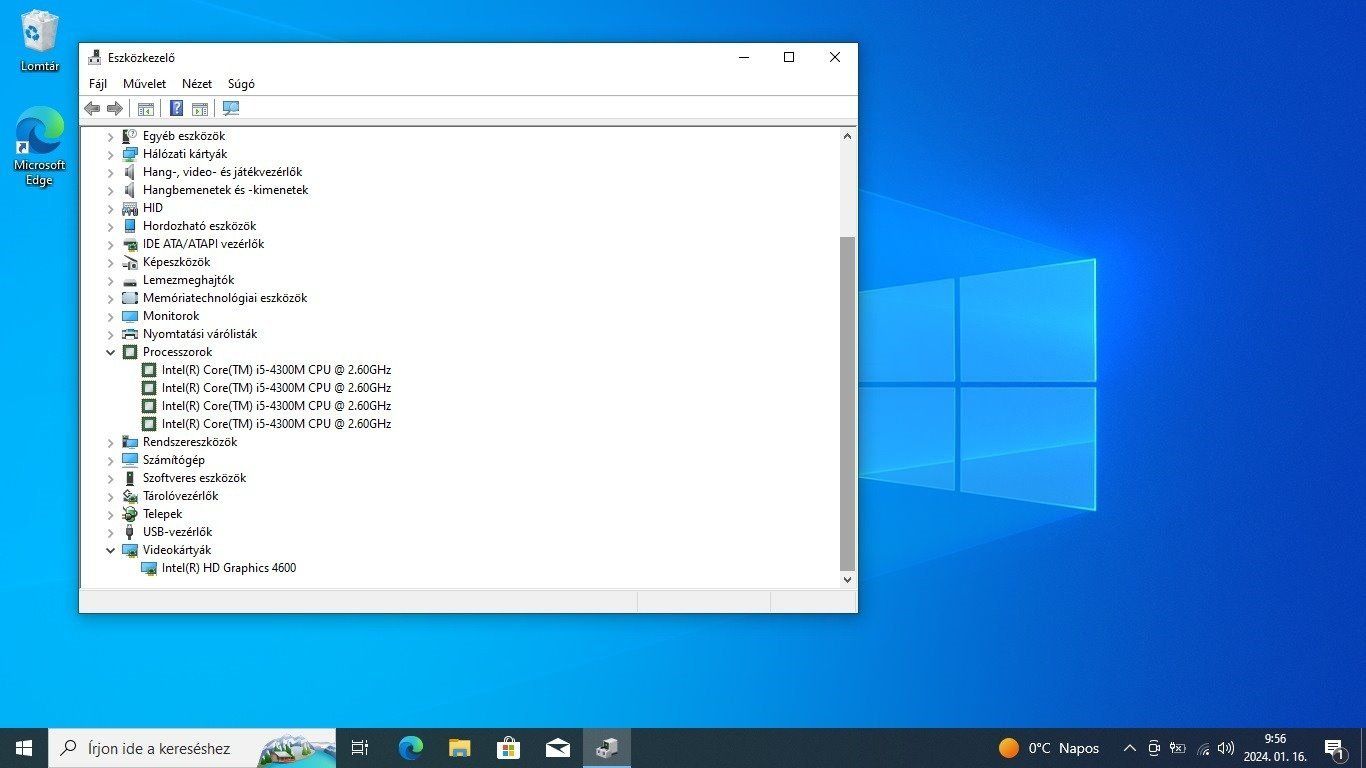Click the Képeszközök camera icon
The image size is (1366, 768).
pyautogui.click(x=130, y=262)
